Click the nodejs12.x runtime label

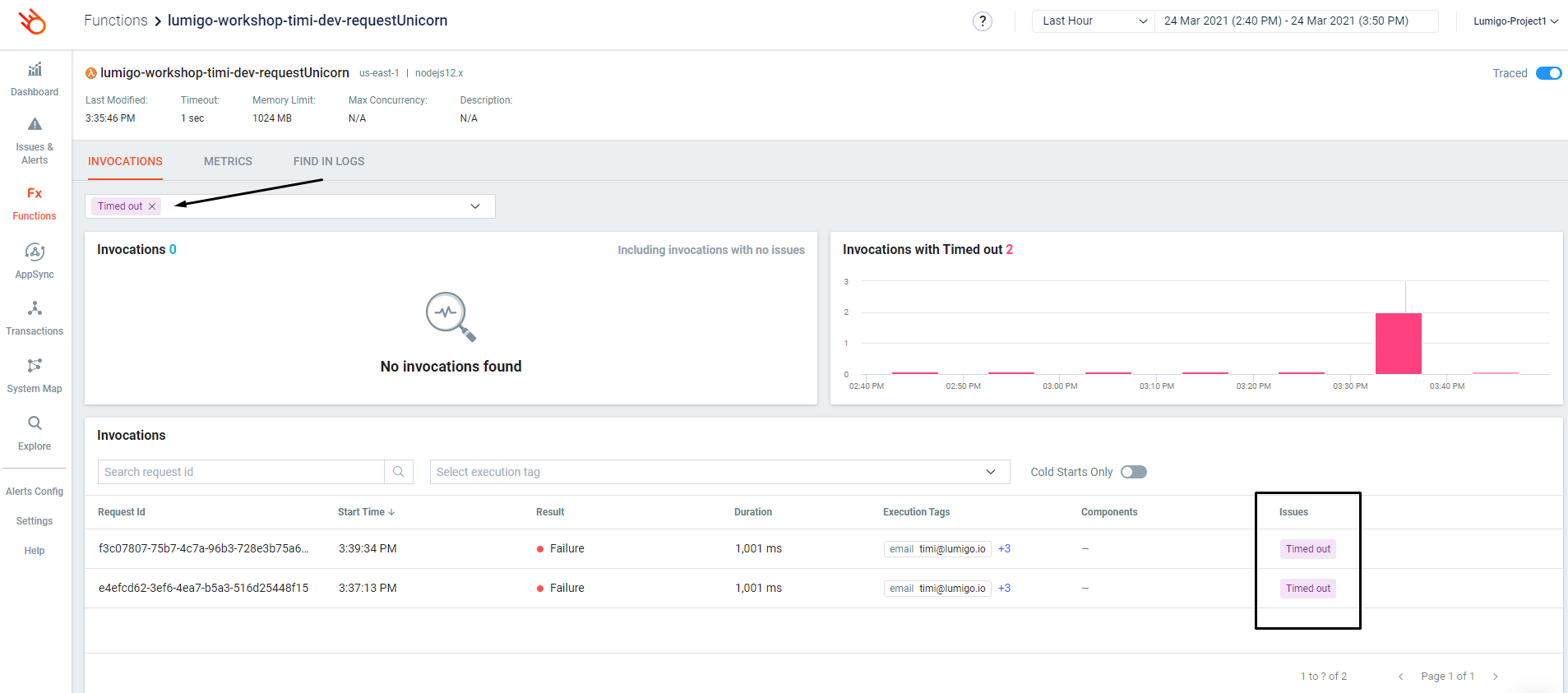click(439, 73)
